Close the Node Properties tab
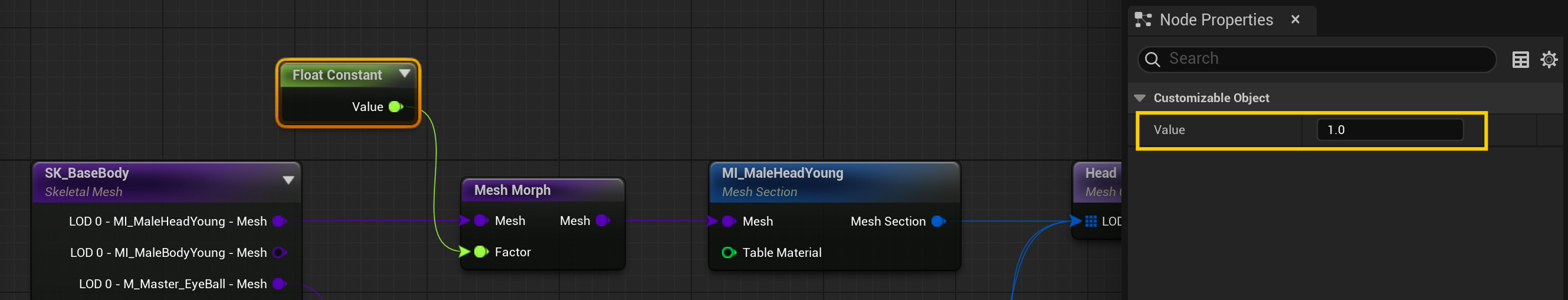This screenshot has height=300, width=1568. pyautogui.click(x=1295, y=19)
